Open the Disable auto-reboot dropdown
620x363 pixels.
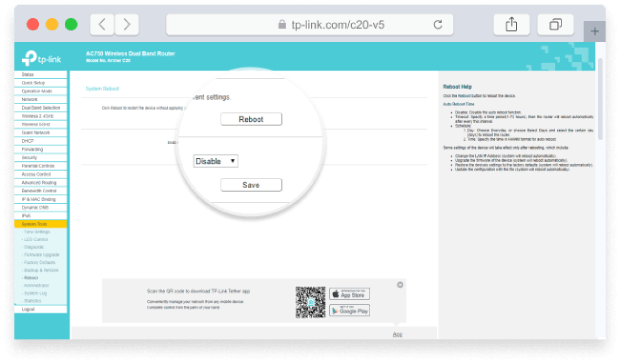coord(215,161)
